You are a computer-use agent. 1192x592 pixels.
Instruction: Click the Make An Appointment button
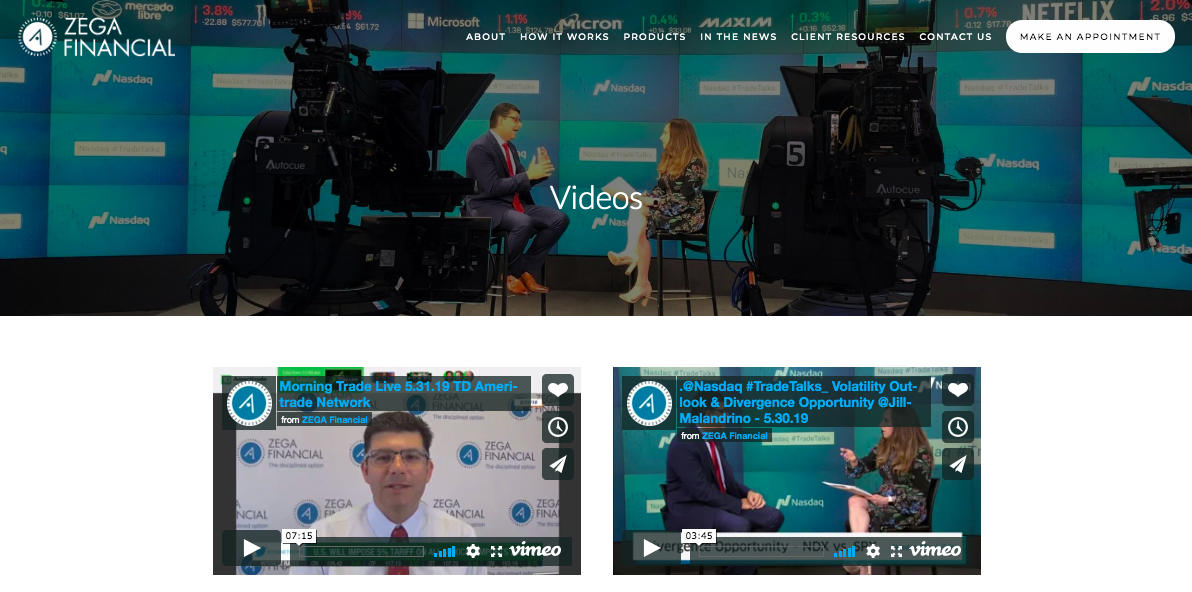click(x=1090, y=36)
